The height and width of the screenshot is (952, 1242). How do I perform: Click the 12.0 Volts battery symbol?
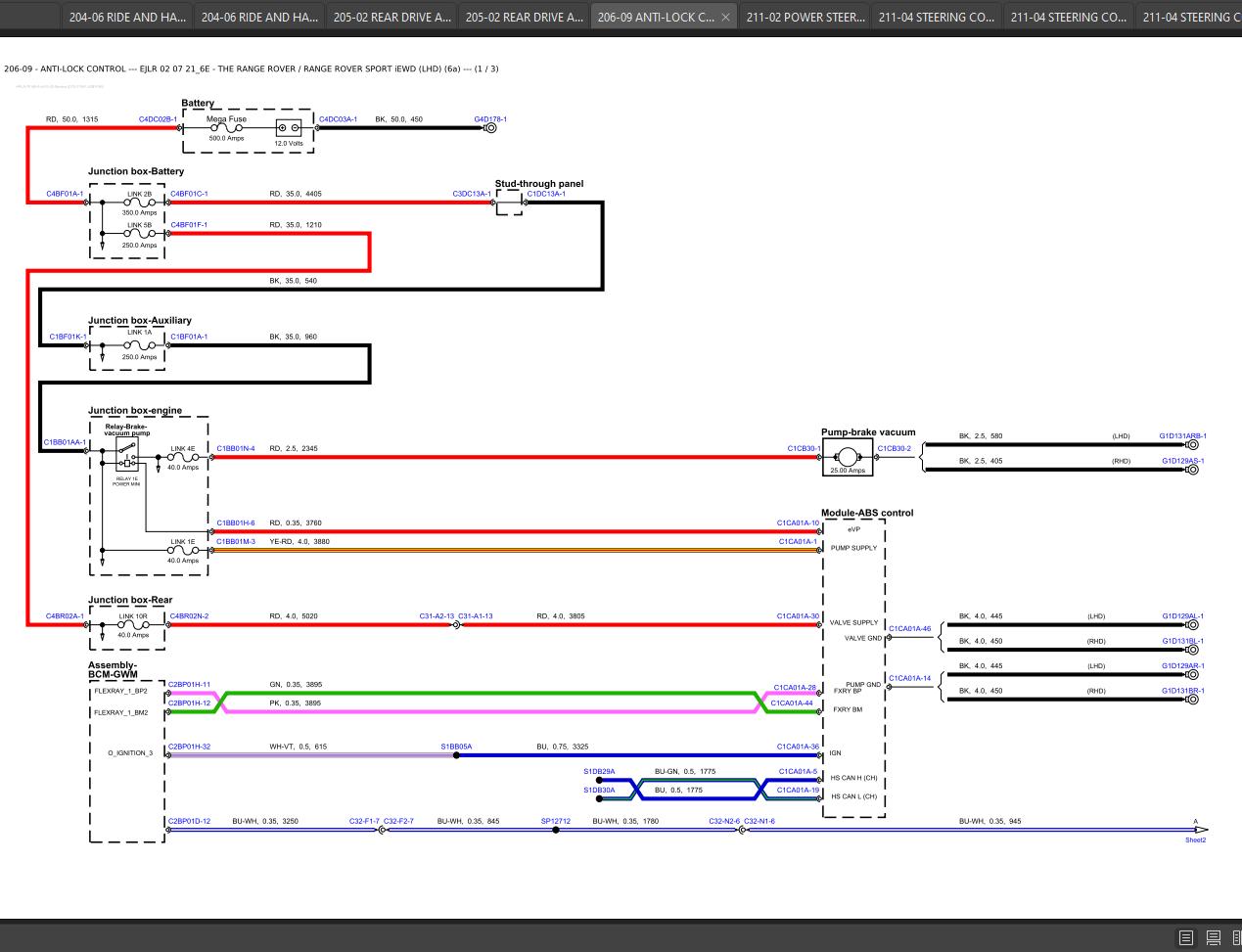point(289,128)
